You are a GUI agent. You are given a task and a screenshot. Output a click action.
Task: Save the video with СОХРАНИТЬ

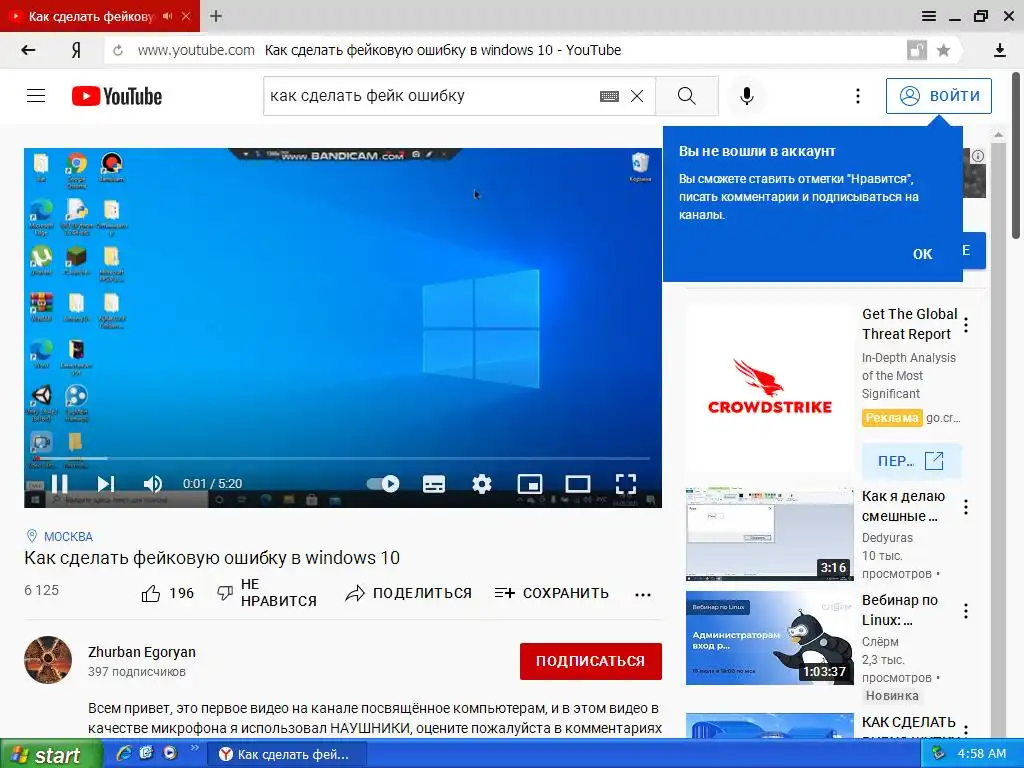551,593
